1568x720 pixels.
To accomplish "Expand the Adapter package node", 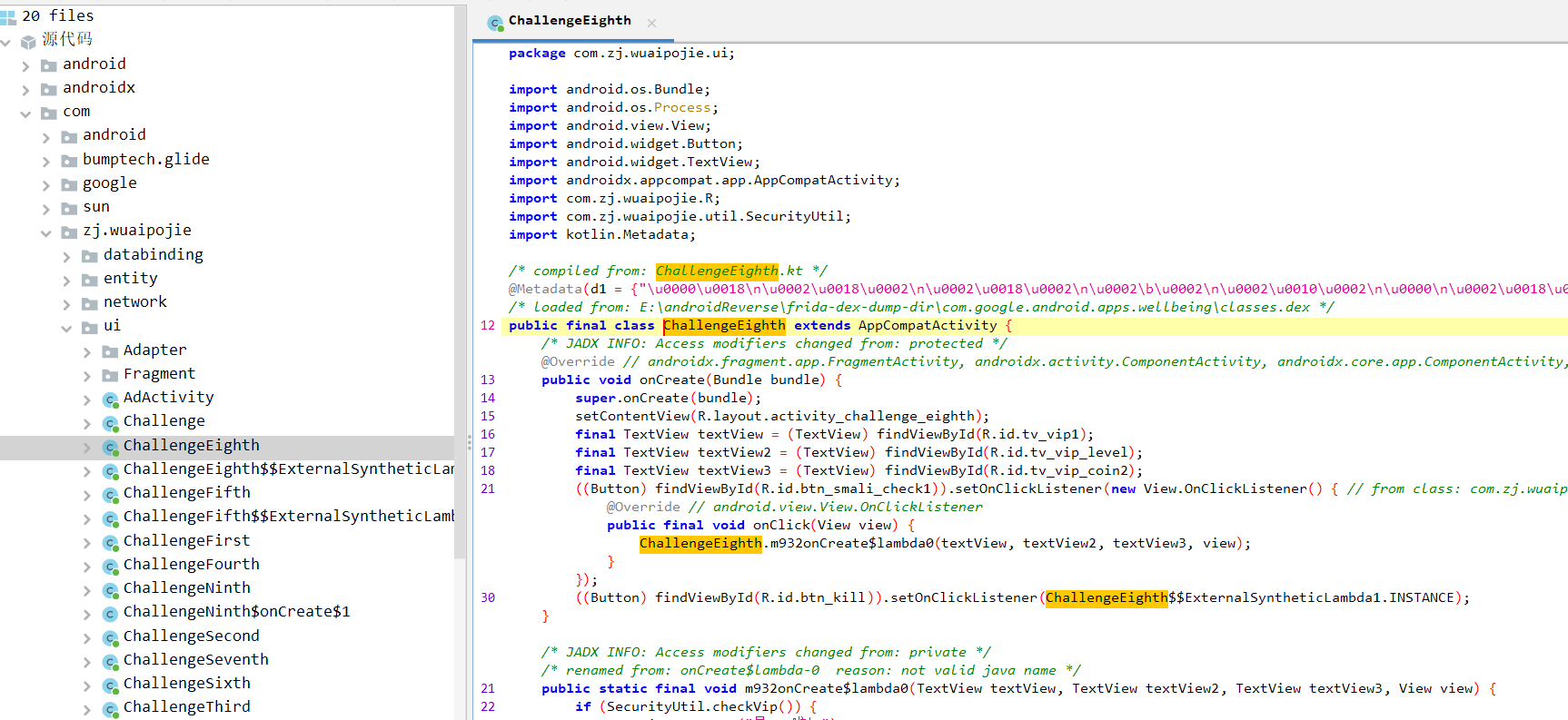I will (x=87, y=352).
